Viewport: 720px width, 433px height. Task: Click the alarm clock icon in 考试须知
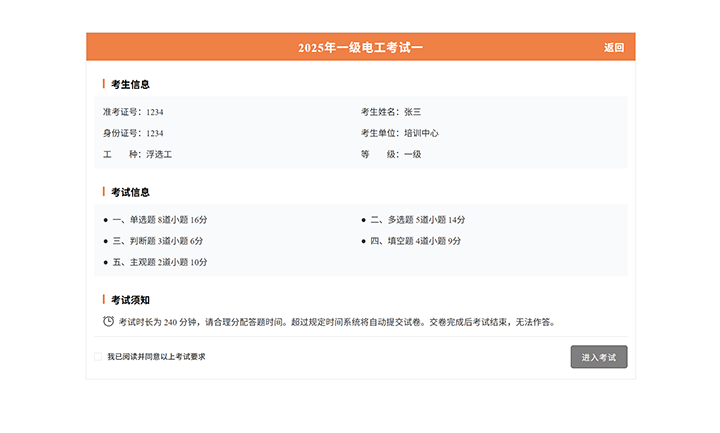click(x=108, y=322)
